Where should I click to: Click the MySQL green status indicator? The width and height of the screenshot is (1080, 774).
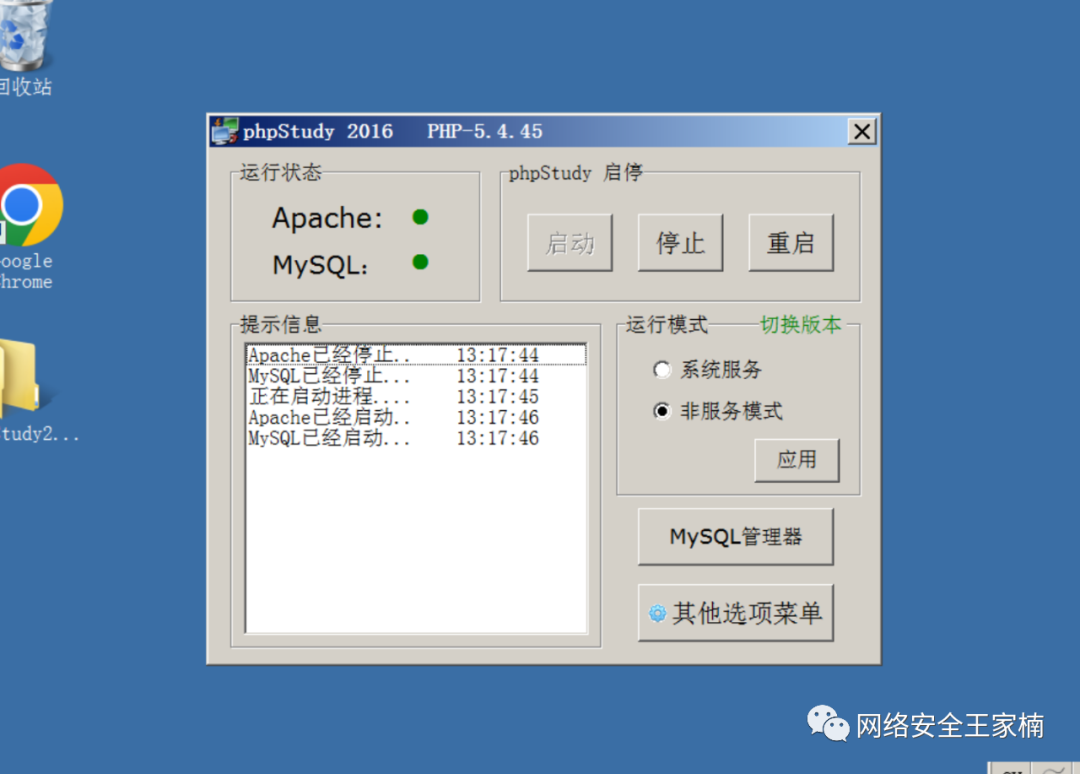(x=420, y=262)
